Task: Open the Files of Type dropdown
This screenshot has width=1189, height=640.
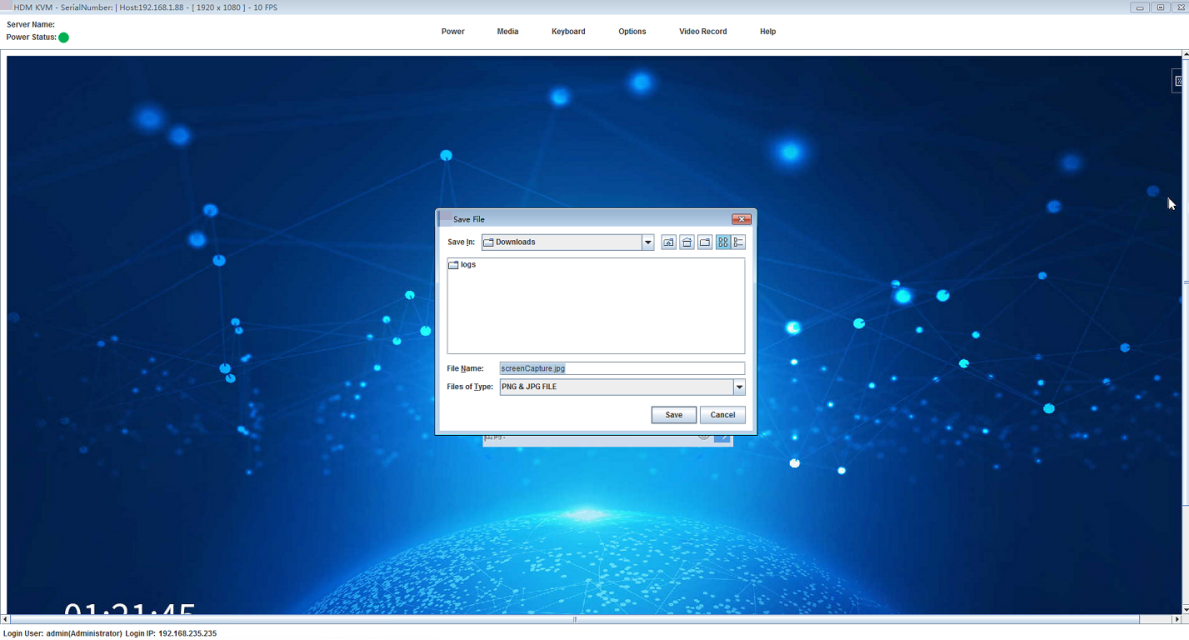Action: coord(739,387)
